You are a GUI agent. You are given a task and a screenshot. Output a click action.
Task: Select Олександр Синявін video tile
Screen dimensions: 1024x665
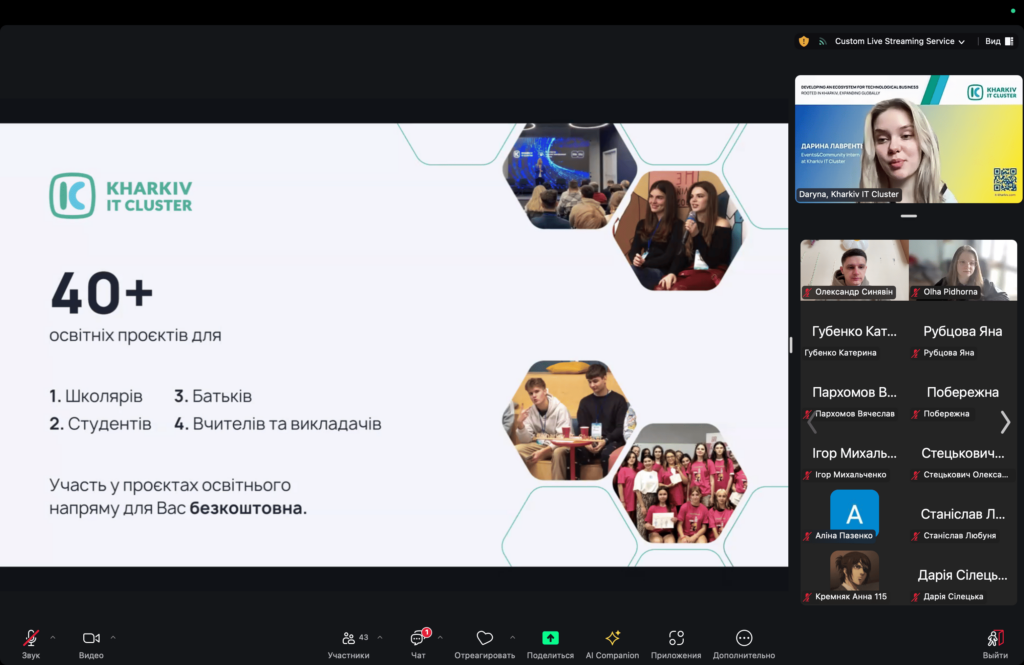854,270
